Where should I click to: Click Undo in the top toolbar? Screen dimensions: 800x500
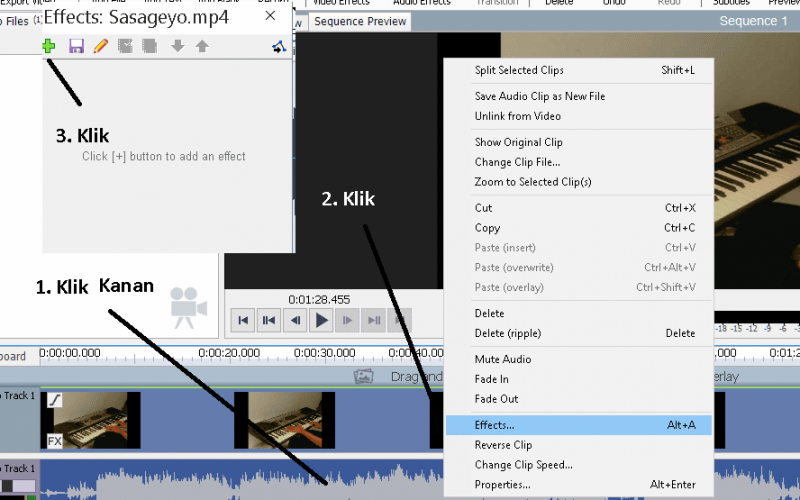tap(614, 3)
